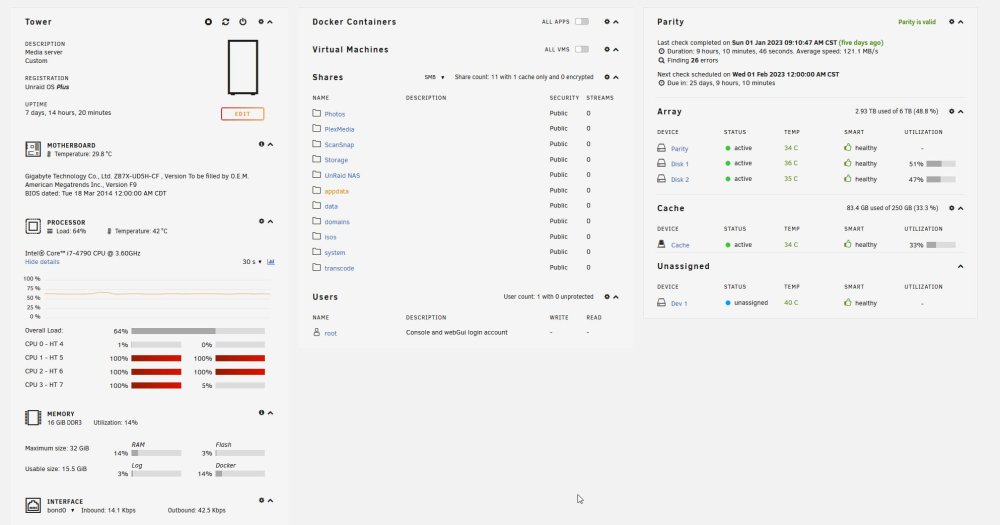This screenshot has height=525, width=1000.
Task: Click Hide details link
Action: click(42, 262)
